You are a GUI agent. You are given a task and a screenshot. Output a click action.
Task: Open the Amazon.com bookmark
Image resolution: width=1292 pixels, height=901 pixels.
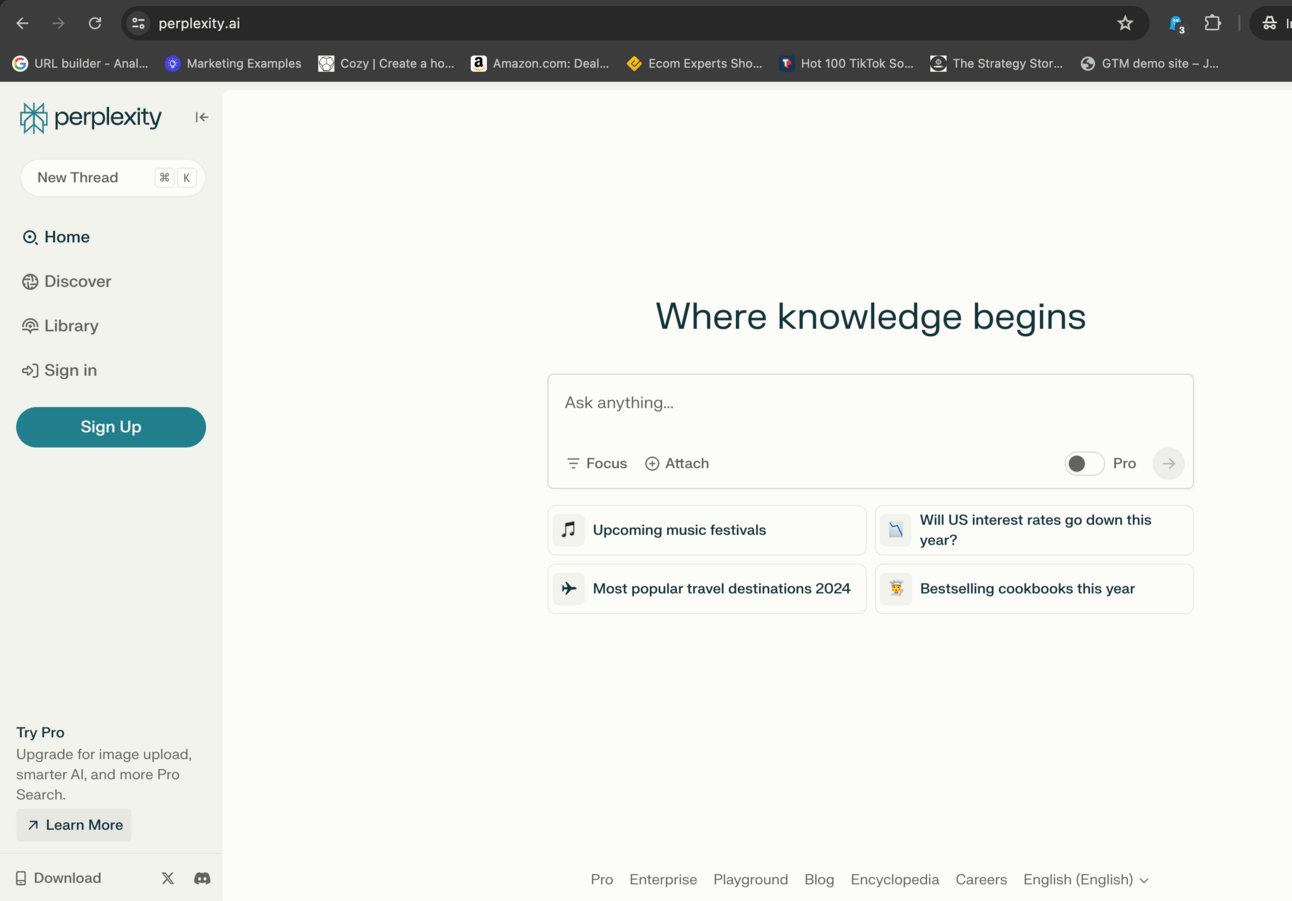540,63
